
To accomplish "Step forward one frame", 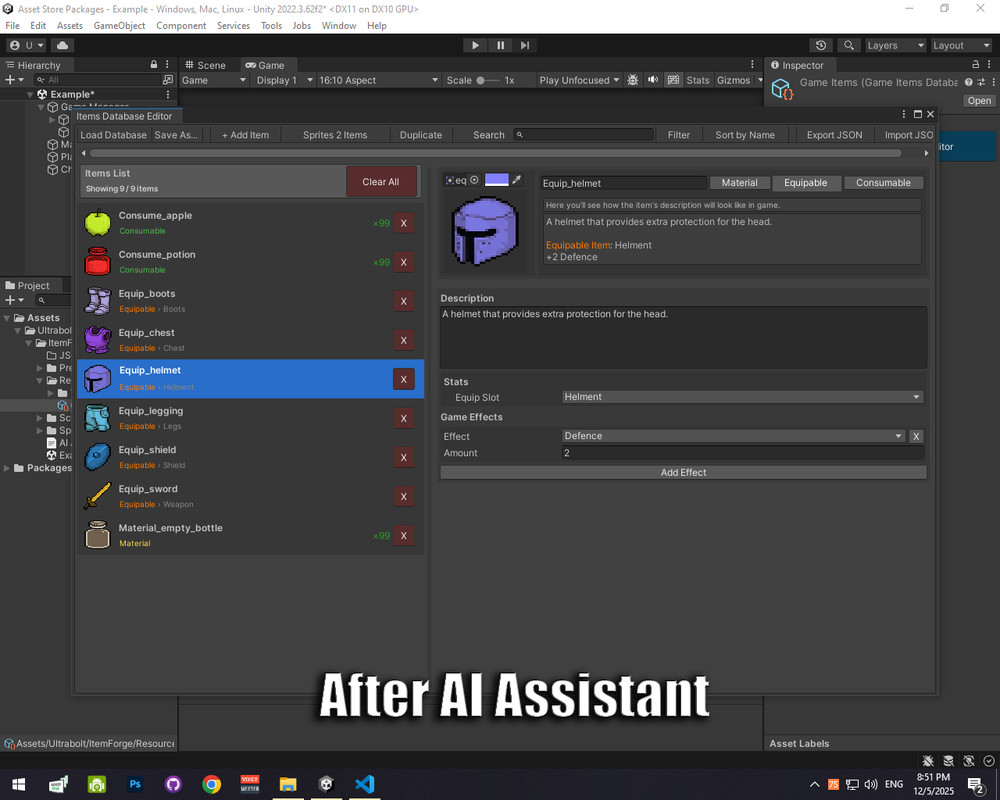I will (x=524, y=45).
